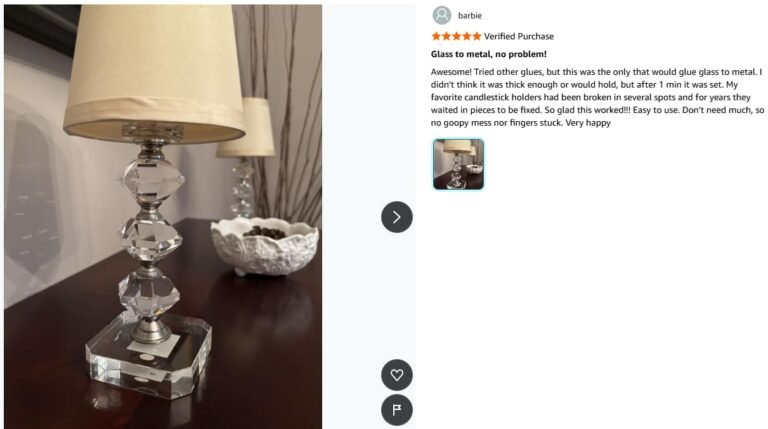Viewport: 768px width, 429px height.
Task: Click the review text starting with Awesome!
Action: [x=597, y=97]
